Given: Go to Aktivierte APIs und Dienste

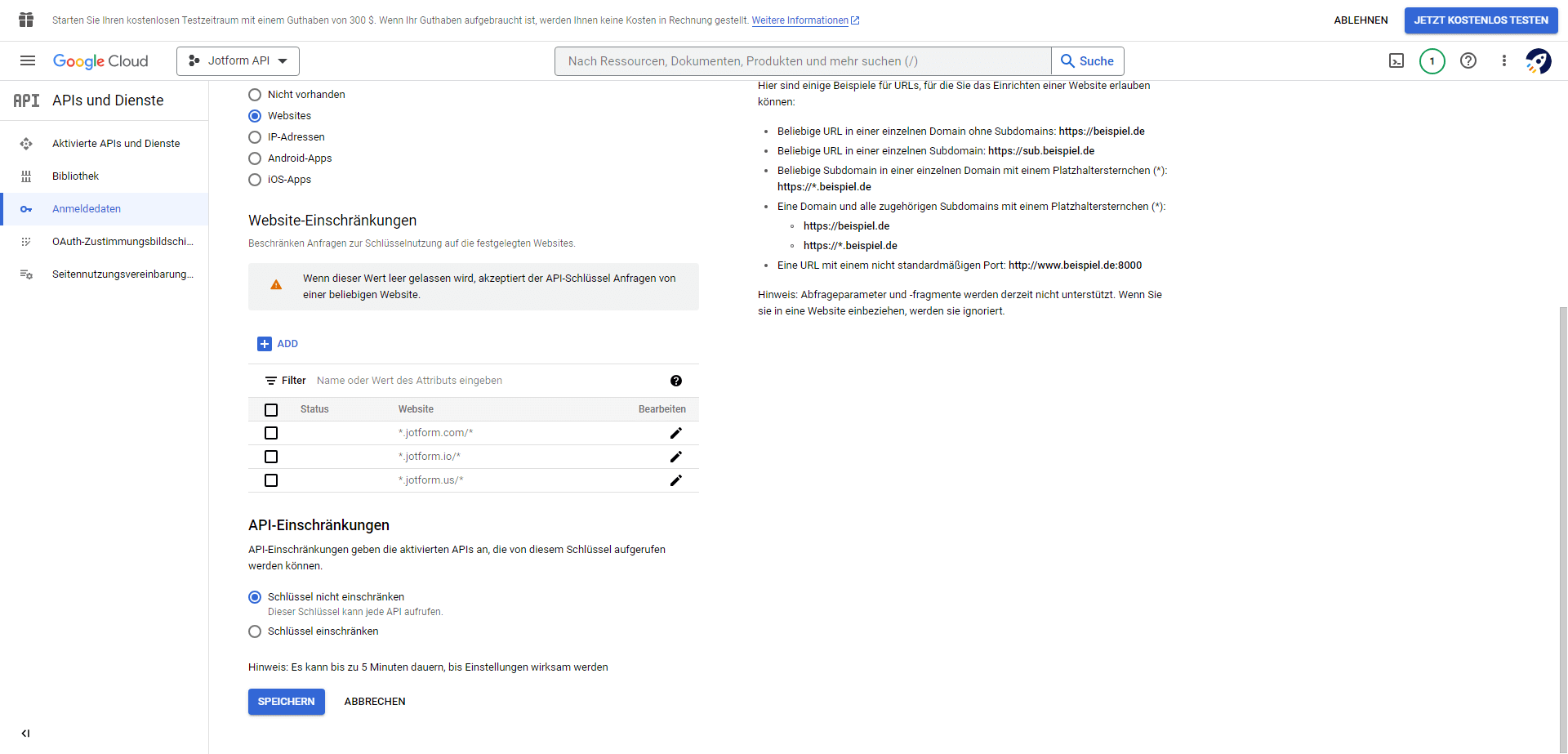Looking at the screenshot, I should pyautogui.click(x=116, y=144).
